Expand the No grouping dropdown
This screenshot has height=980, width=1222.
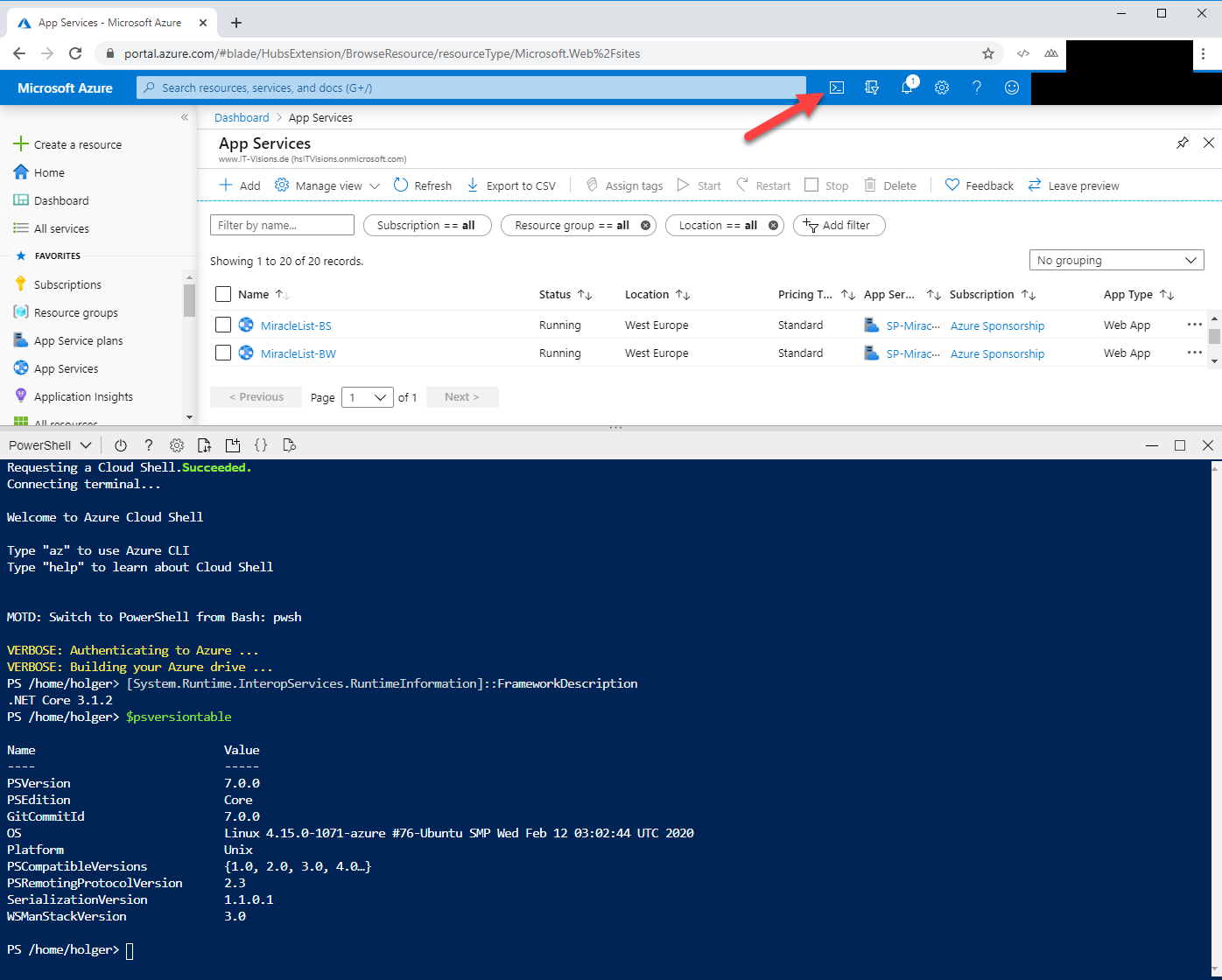[1116, 261]
